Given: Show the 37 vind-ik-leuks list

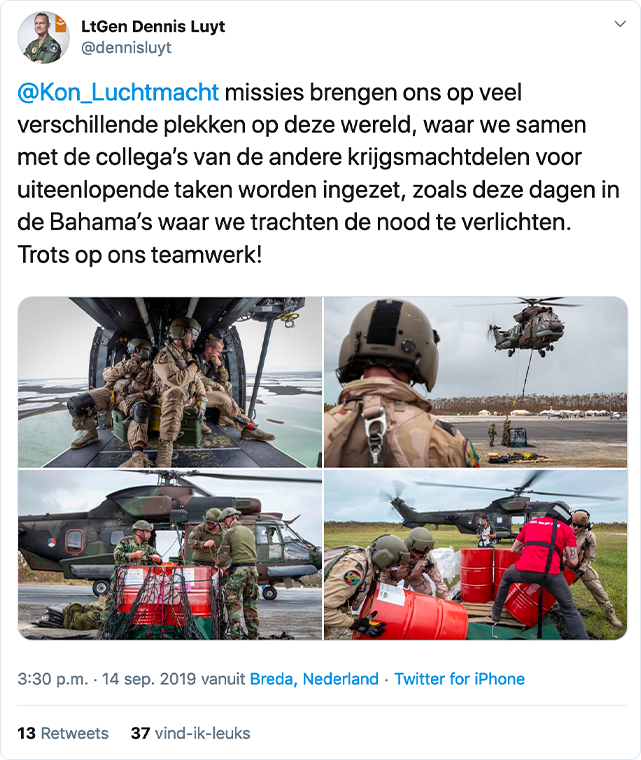Looking at the screenshot, I should pos(191,733).
